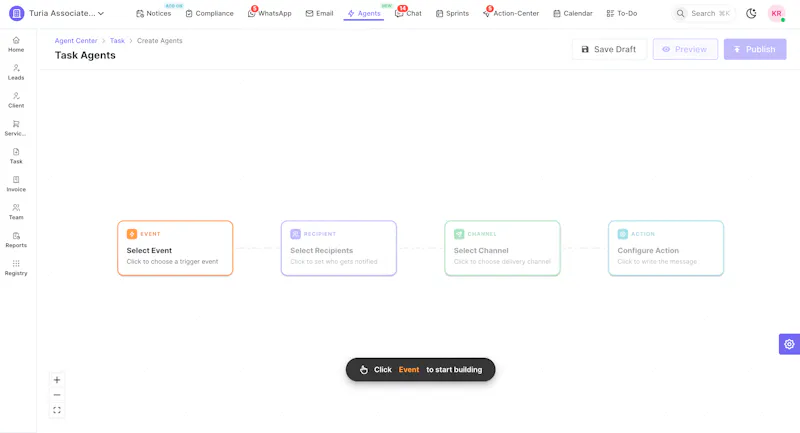This screenshot has width=800, height=433.
Task: Click the Turia Associates logo icon
Action: point(16,13)
